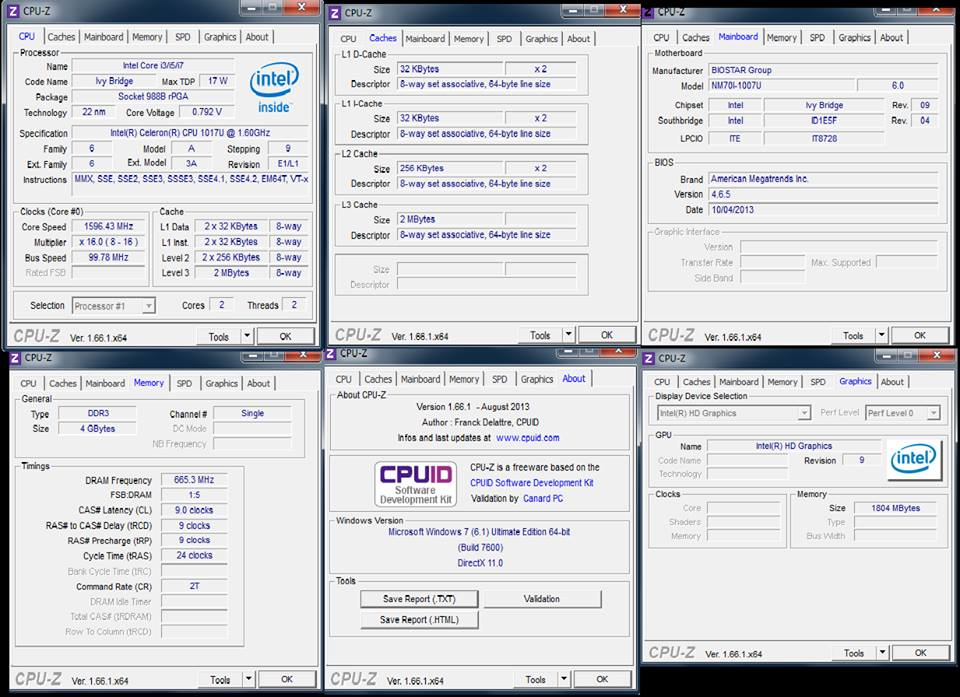Open the Tools dropdown arrow in the Graphics window
This screenshot has width=960, height=697.
tap(882, 653)
